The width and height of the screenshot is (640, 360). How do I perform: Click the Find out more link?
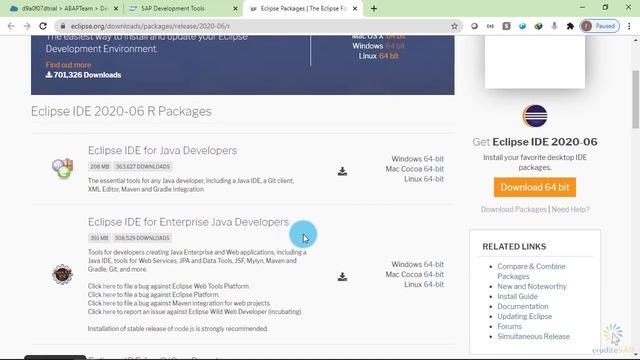[x=69, y=65]
